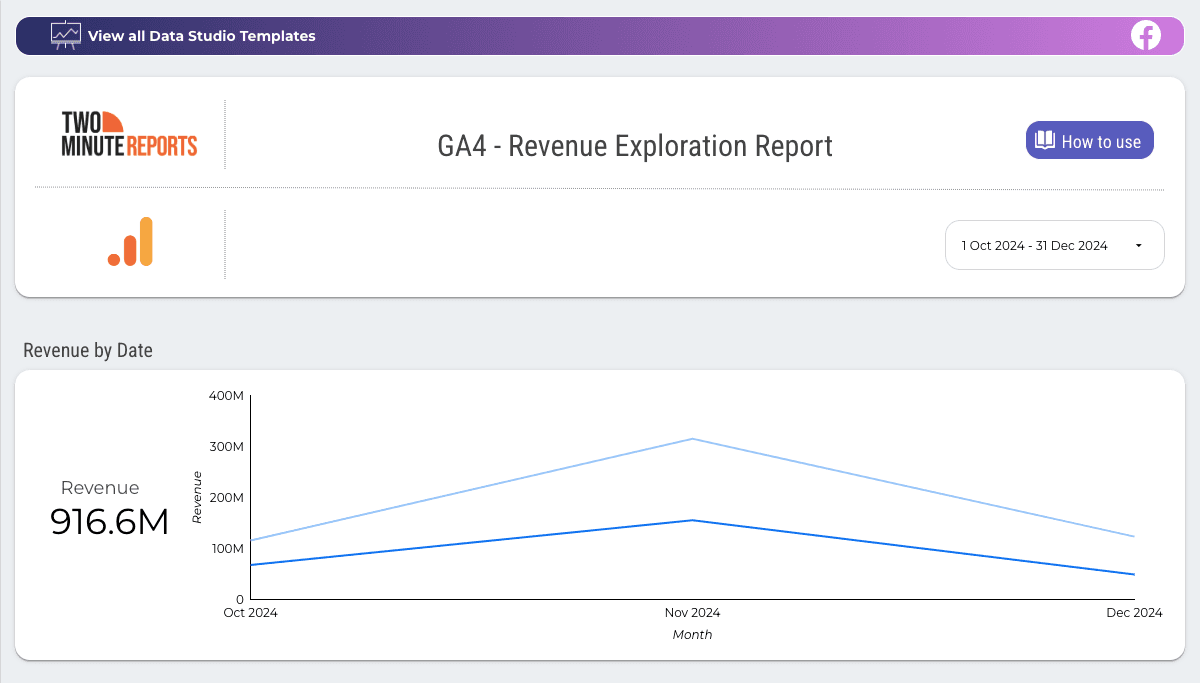Screen dimensions: 1200x683
Task: Select the Revenue by Date section header
Action: point(87,350)
